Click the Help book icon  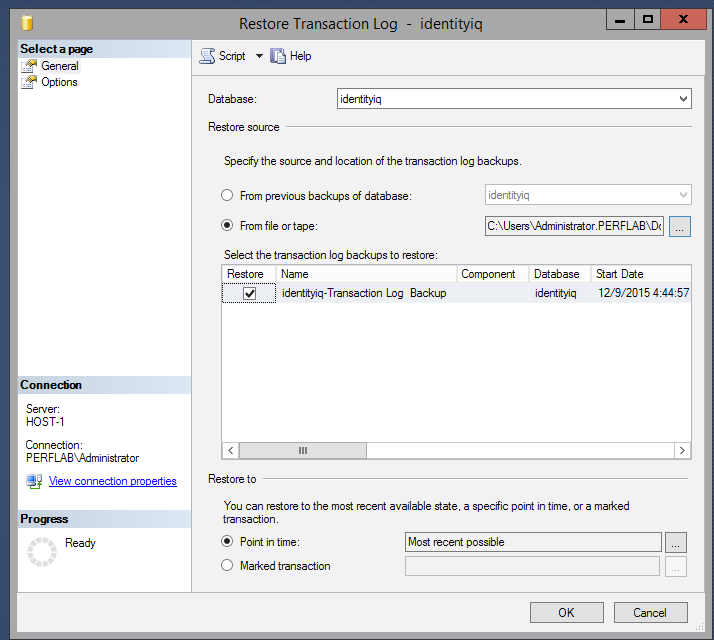[x=278, y=56]
